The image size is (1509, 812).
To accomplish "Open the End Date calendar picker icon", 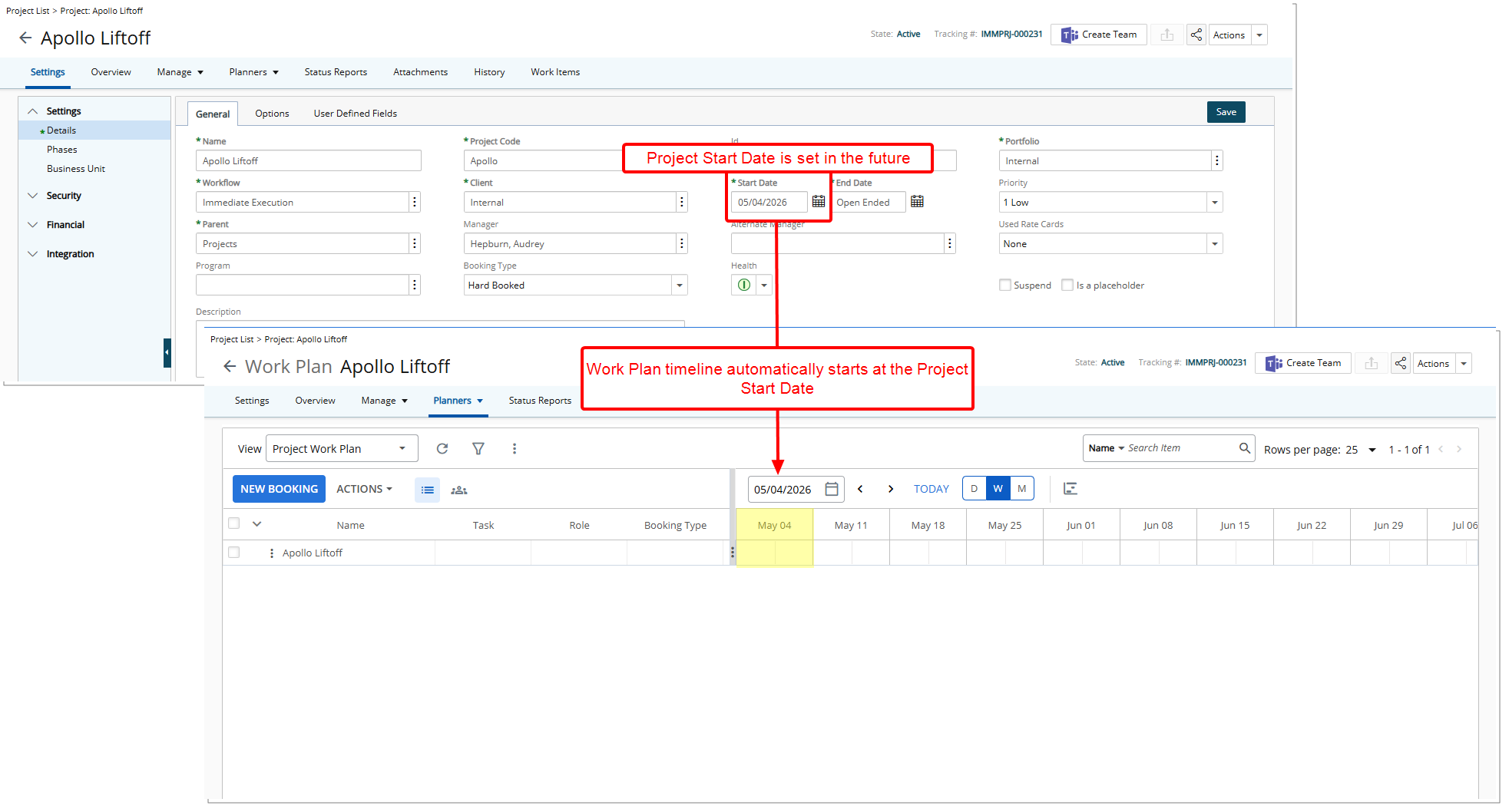I will (x=917, y=201).
